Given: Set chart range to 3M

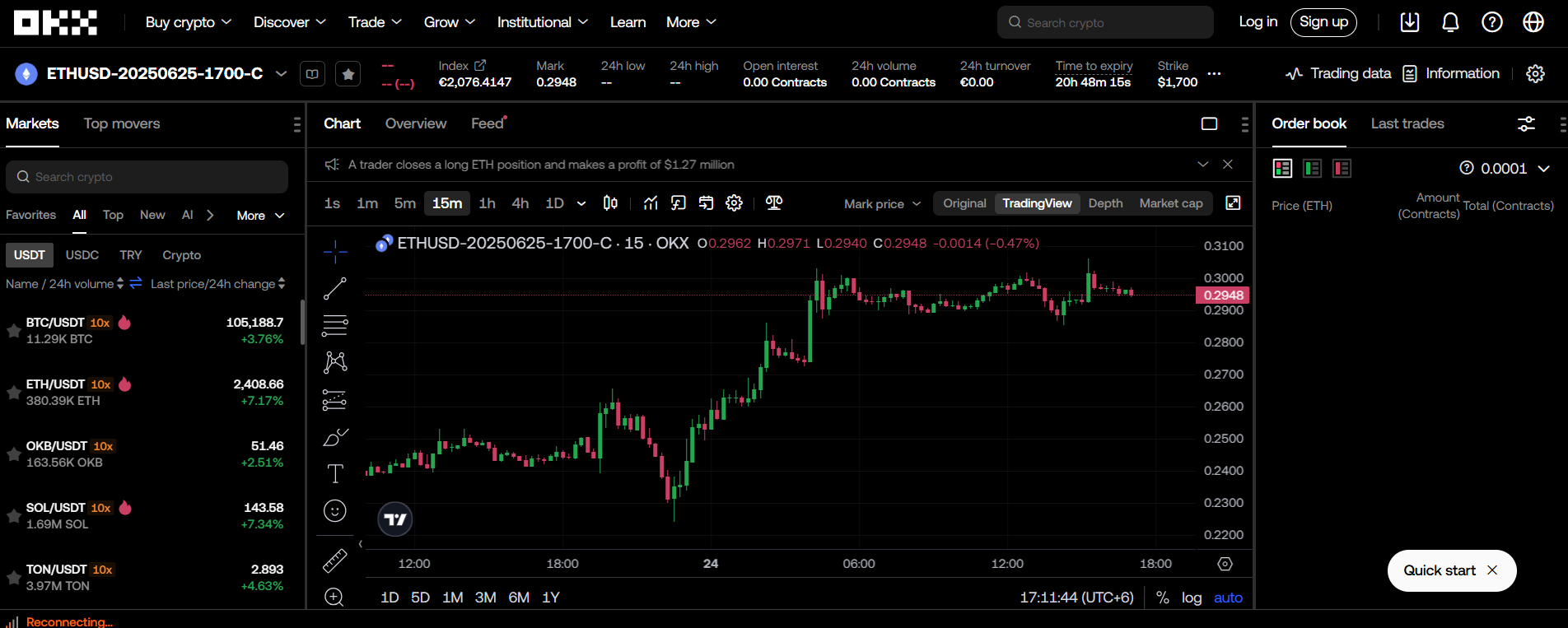Looking at the screenshot, I should (485, 598).
